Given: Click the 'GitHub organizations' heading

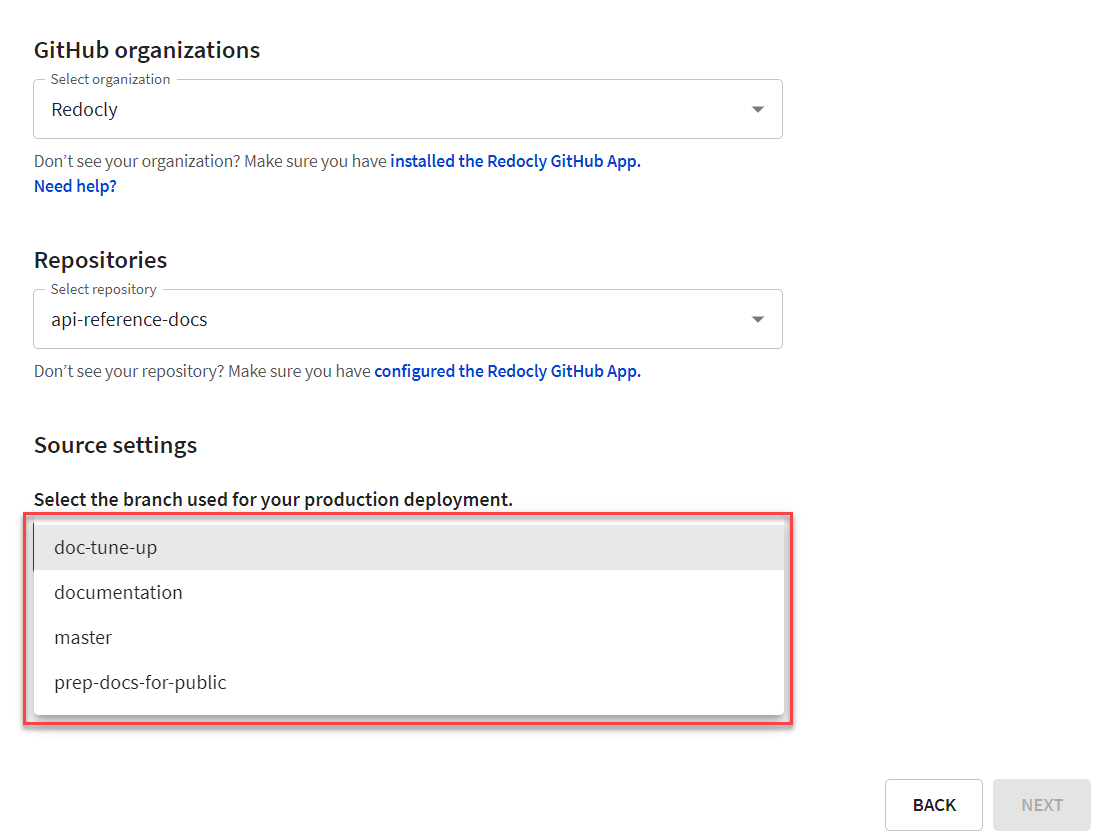Looking at the screenshot, I should (147, 50).
